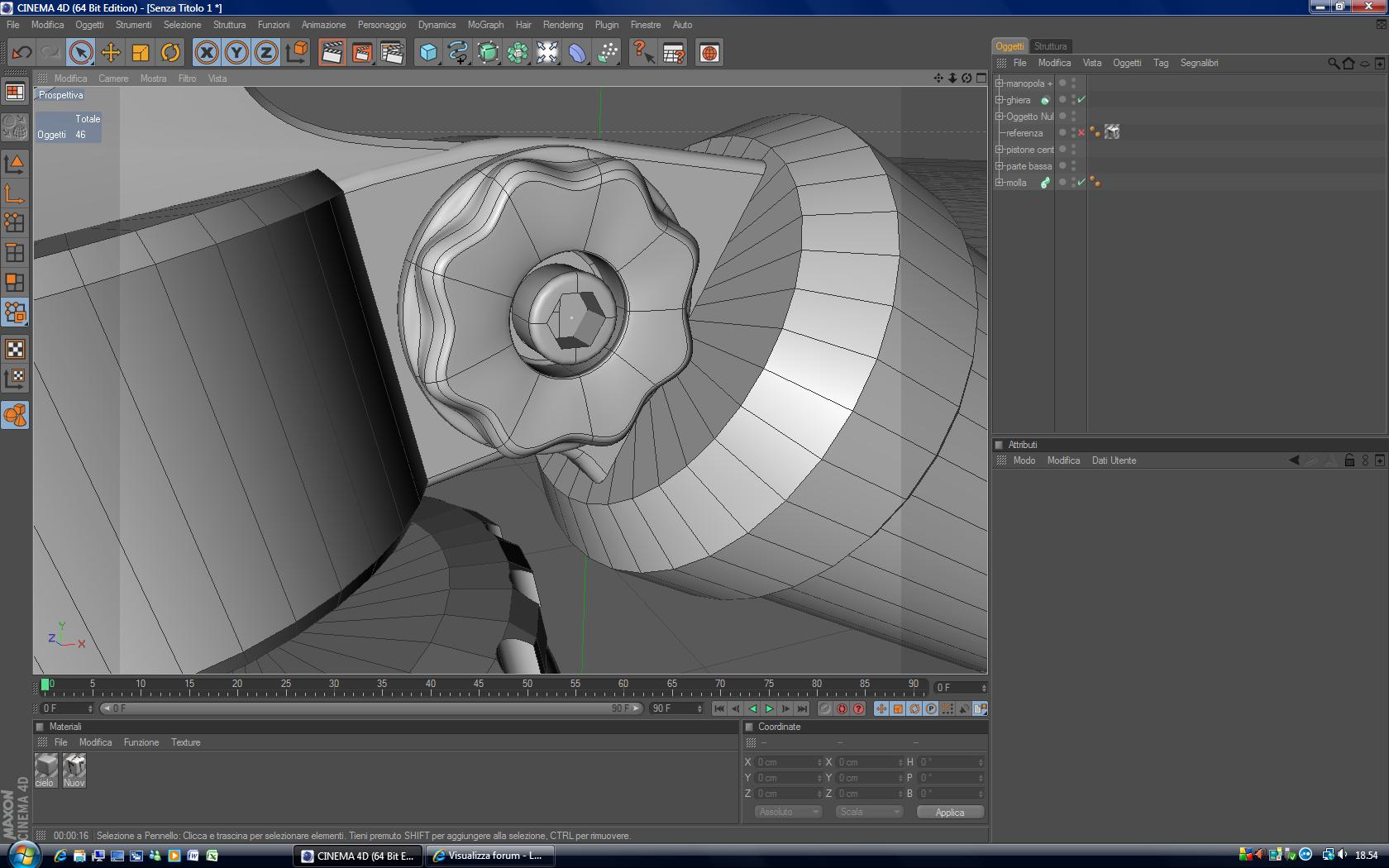Add a Cube primitive object
This screenshot has height=868, width=1389.
click(427, 53)
